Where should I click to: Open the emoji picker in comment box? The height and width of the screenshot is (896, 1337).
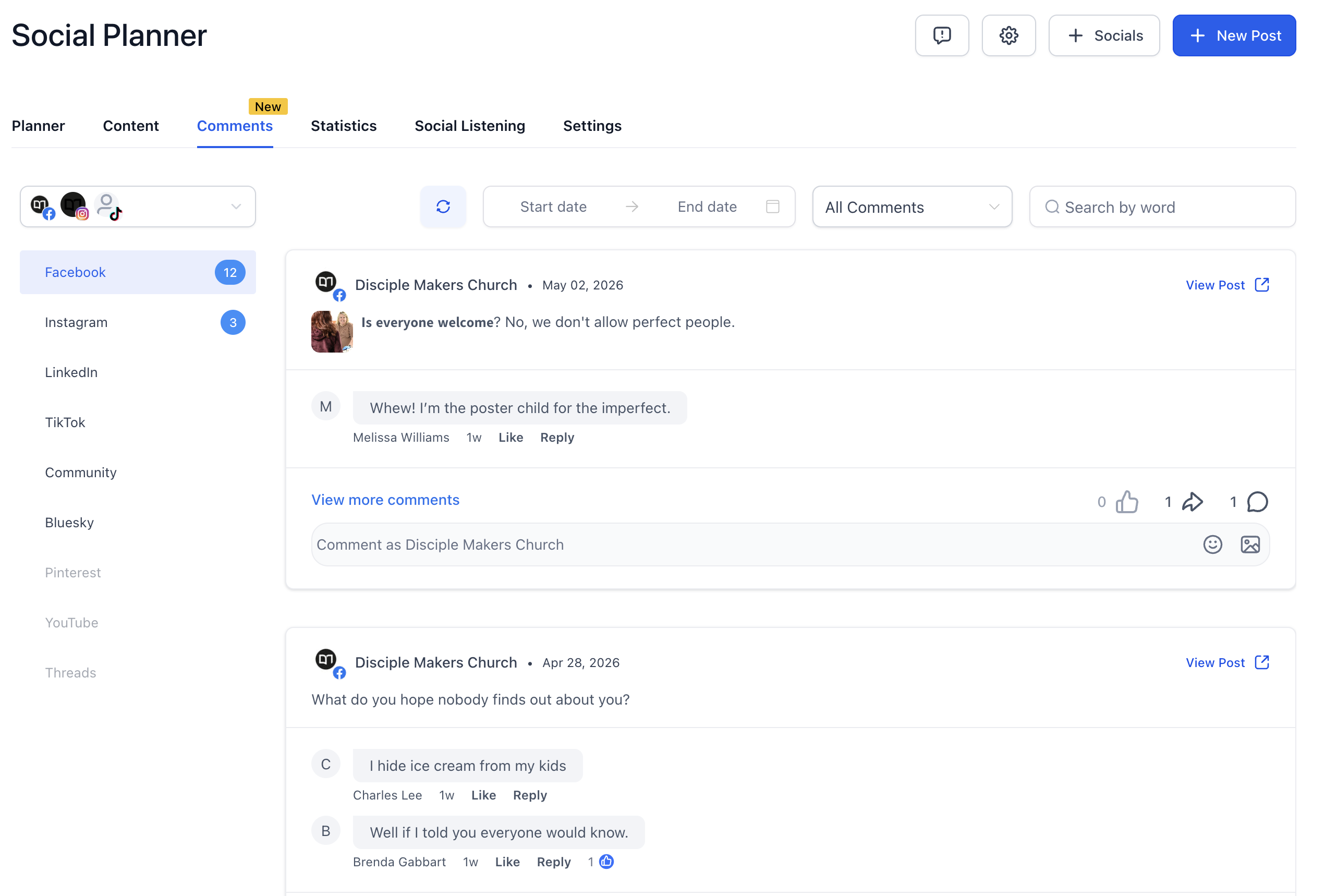(x=1212, y=544)
